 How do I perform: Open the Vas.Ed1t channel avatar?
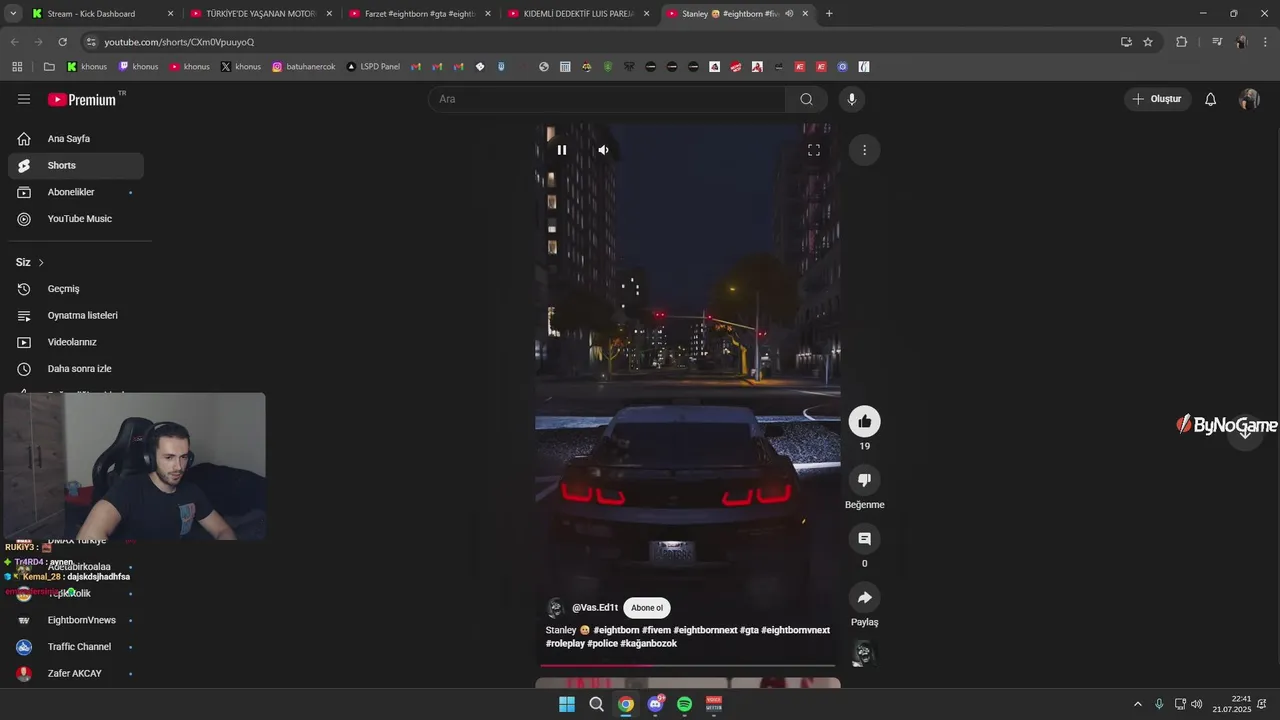[555, 608]
